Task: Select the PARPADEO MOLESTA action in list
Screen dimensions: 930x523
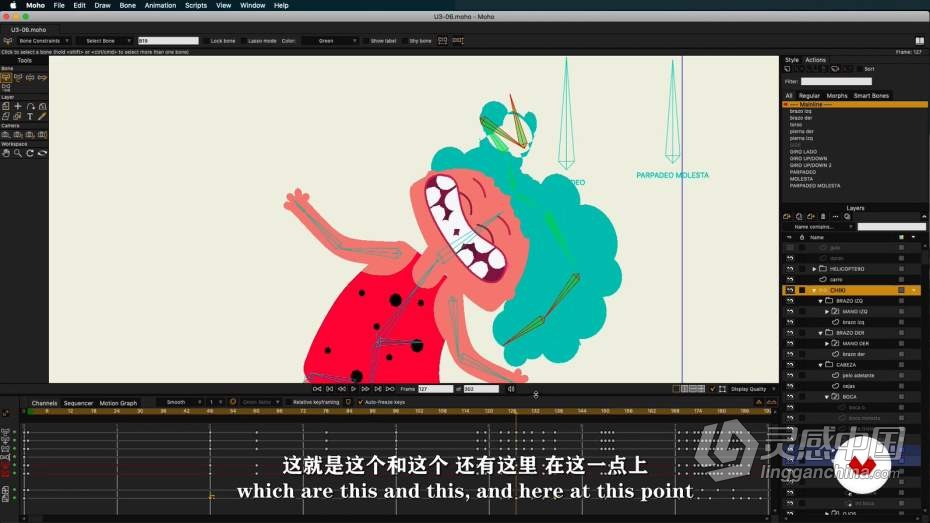Action: click(x=815, y=186)
